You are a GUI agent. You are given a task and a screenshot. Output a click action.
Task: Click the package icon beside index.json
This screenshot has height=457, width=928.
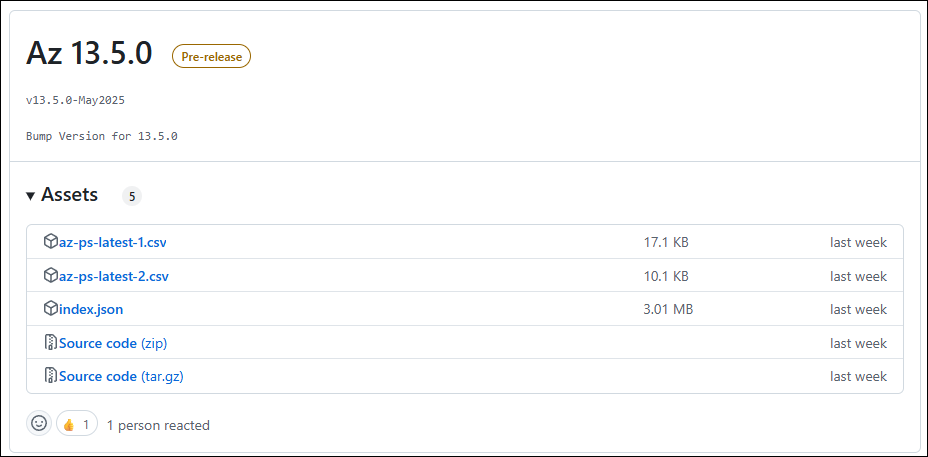[51, 308]
